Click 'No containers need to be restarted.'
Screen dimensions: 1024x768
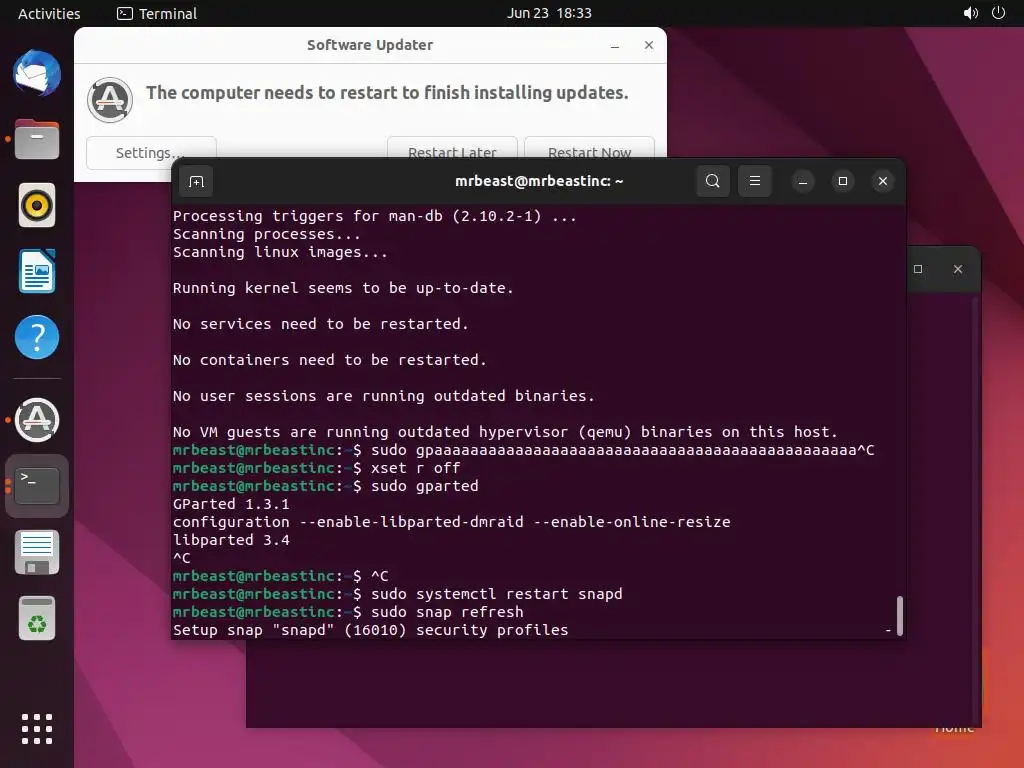coord(329,360)
